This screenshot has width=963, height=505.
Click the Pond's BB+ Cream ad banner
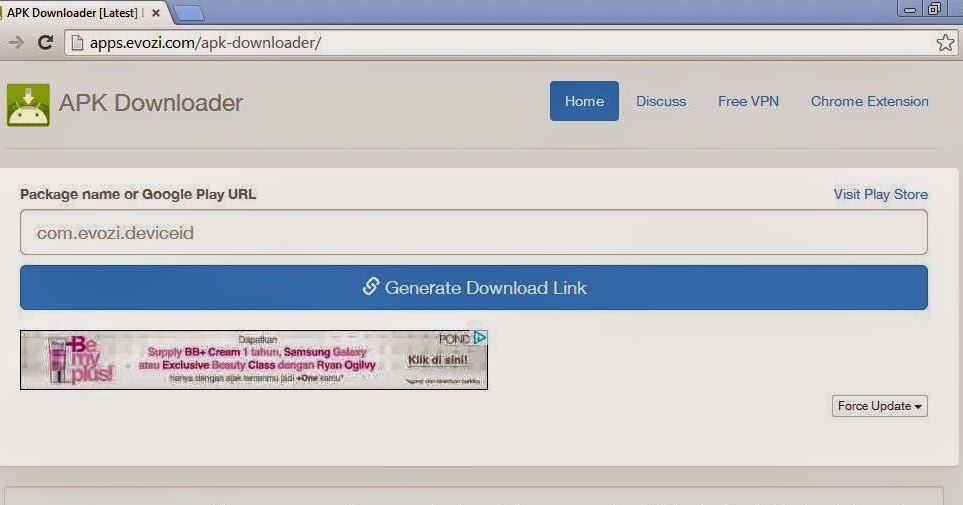pos(254,360)
